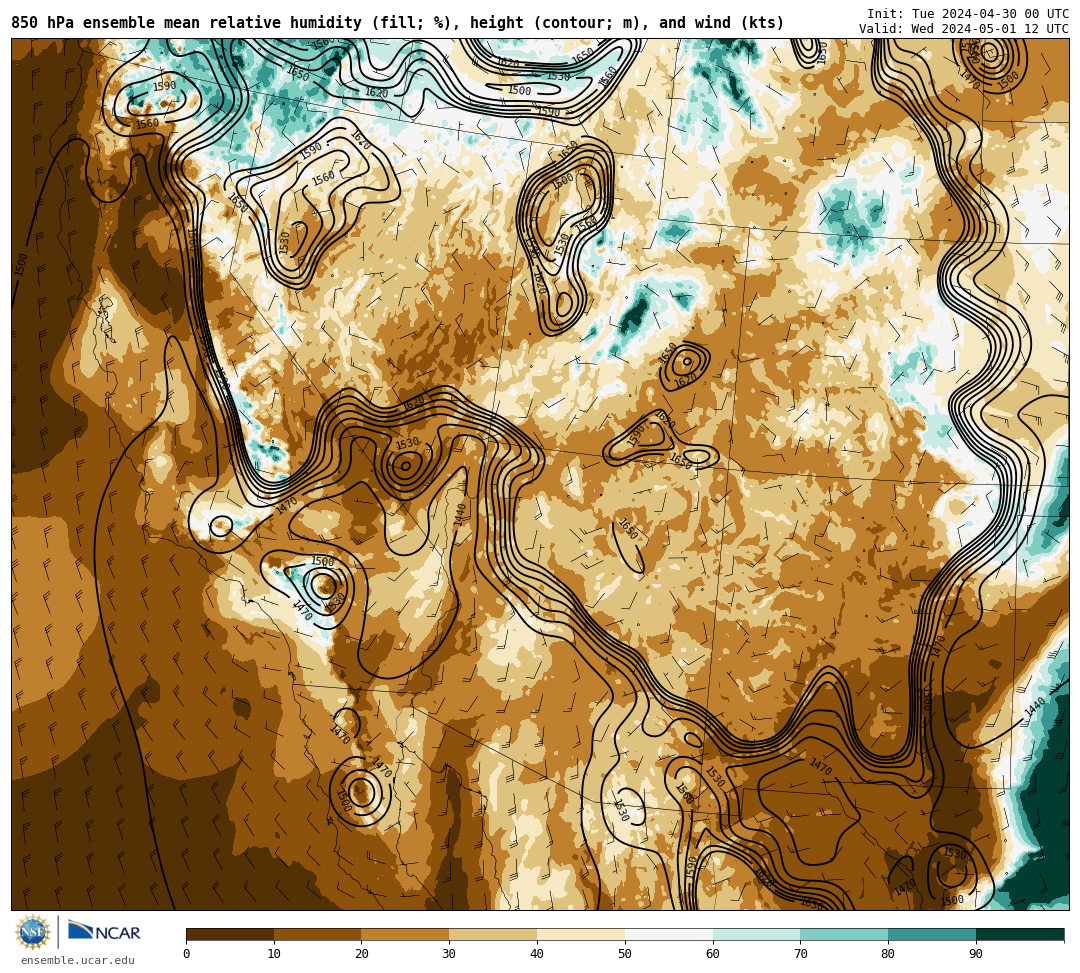Pick the darkest brown 0–10% colorbar segment

tap(230, 934)
